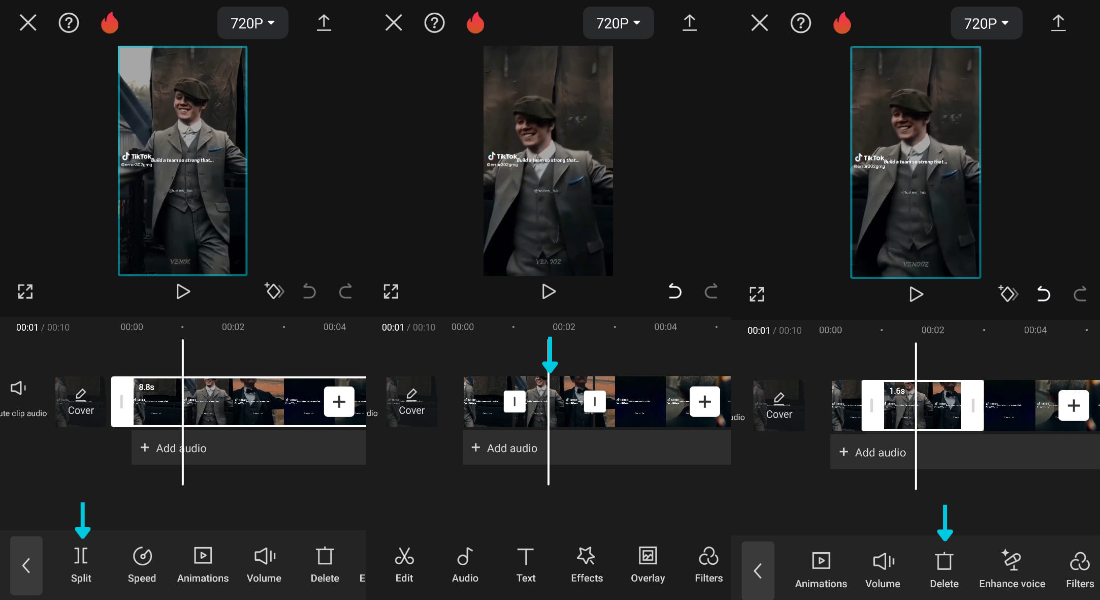Redo action in right panel
This screenshot has width=1100, height=600.
tap(1080, 294)
